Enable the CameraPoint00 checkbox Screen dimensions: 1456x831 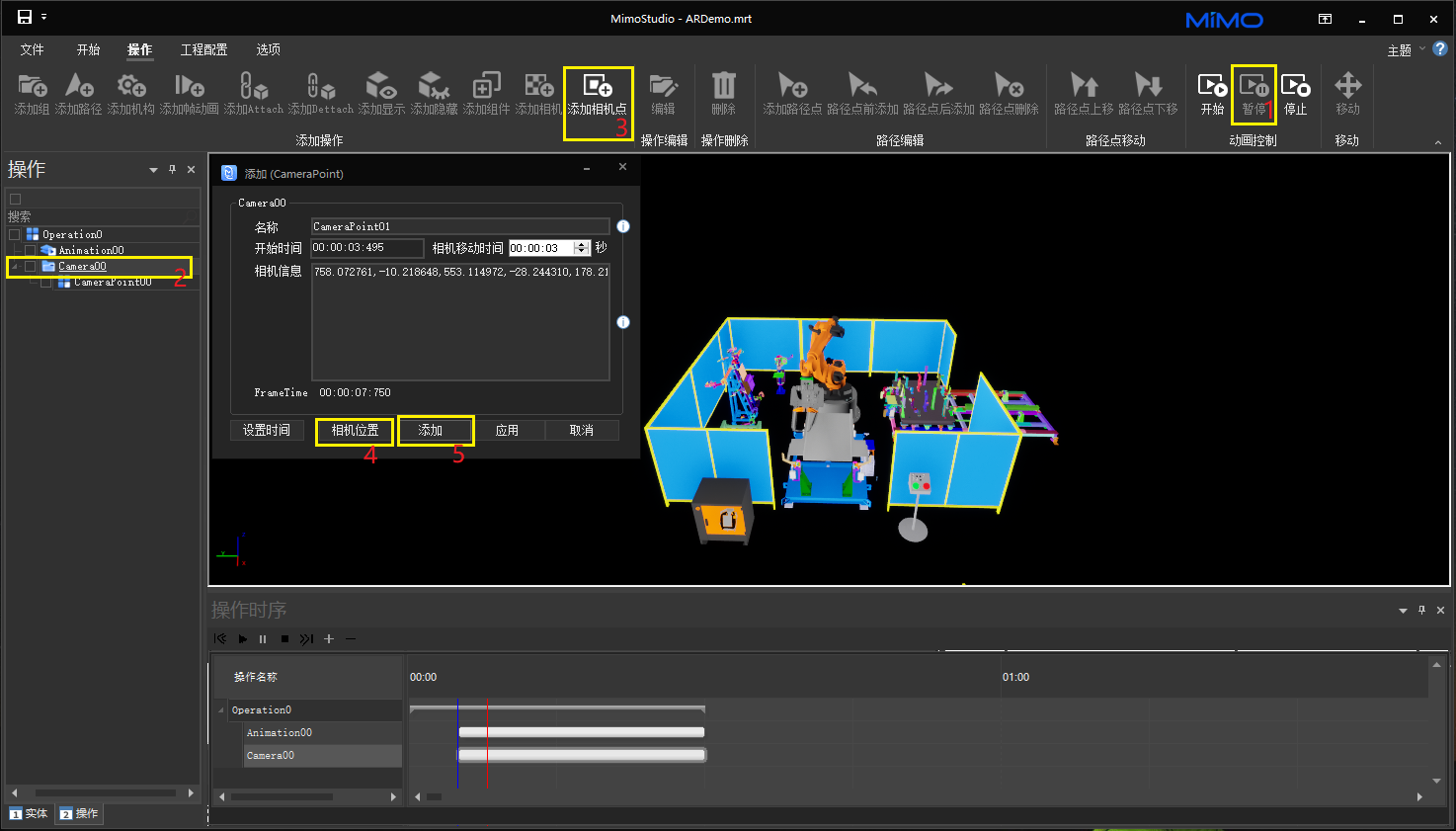(x=46, y=283)
